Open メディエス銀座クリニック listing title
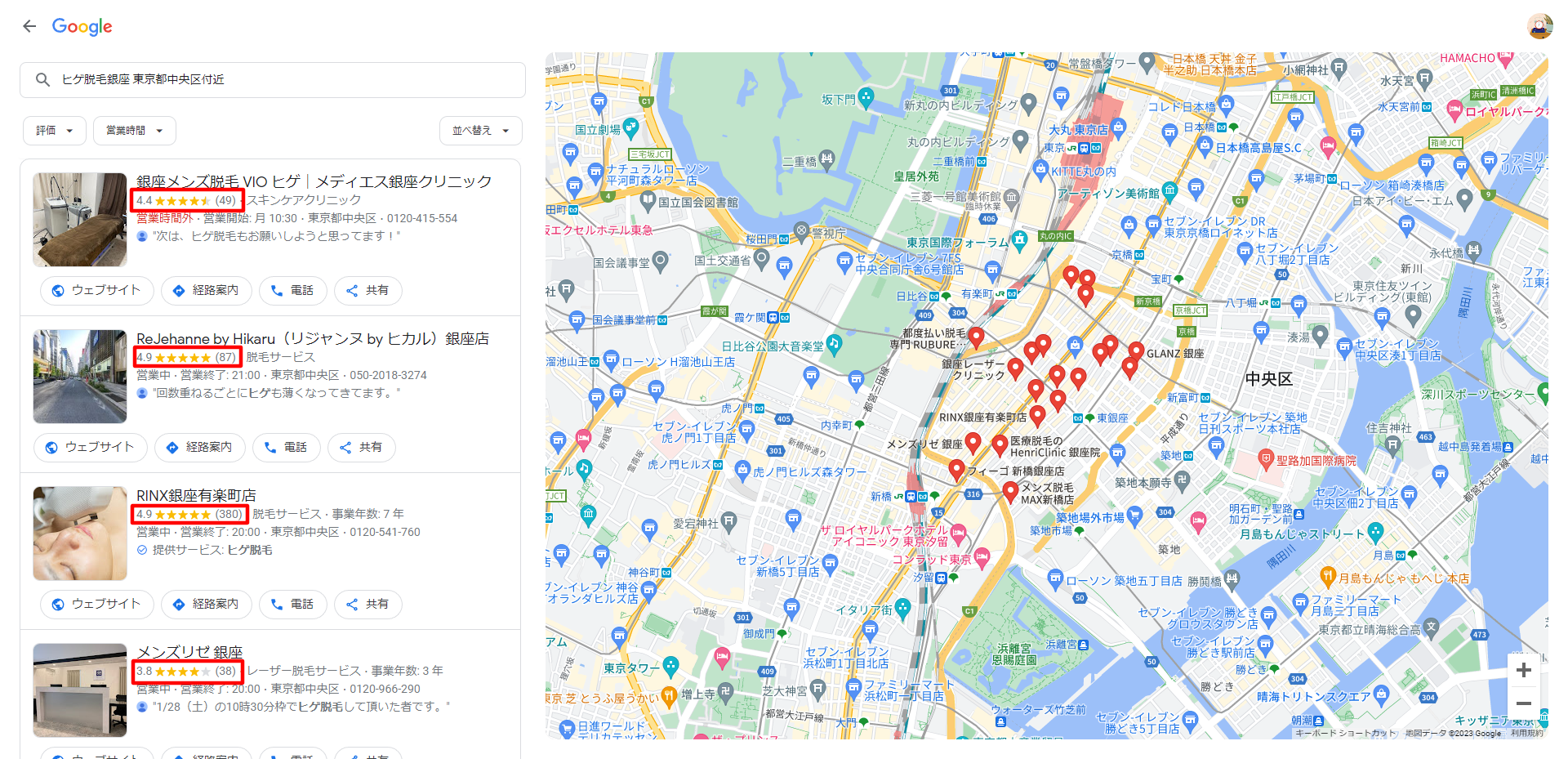Image resolution: width=1568 pixels, height=759 pixels. [314, 181]
